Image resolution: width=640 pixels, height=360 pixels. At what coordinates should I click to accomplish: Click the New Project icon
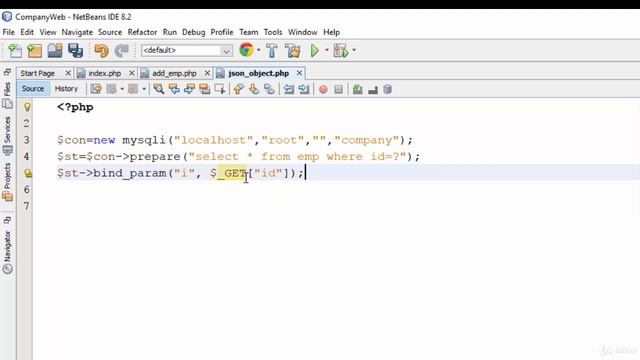pos(35,51)
